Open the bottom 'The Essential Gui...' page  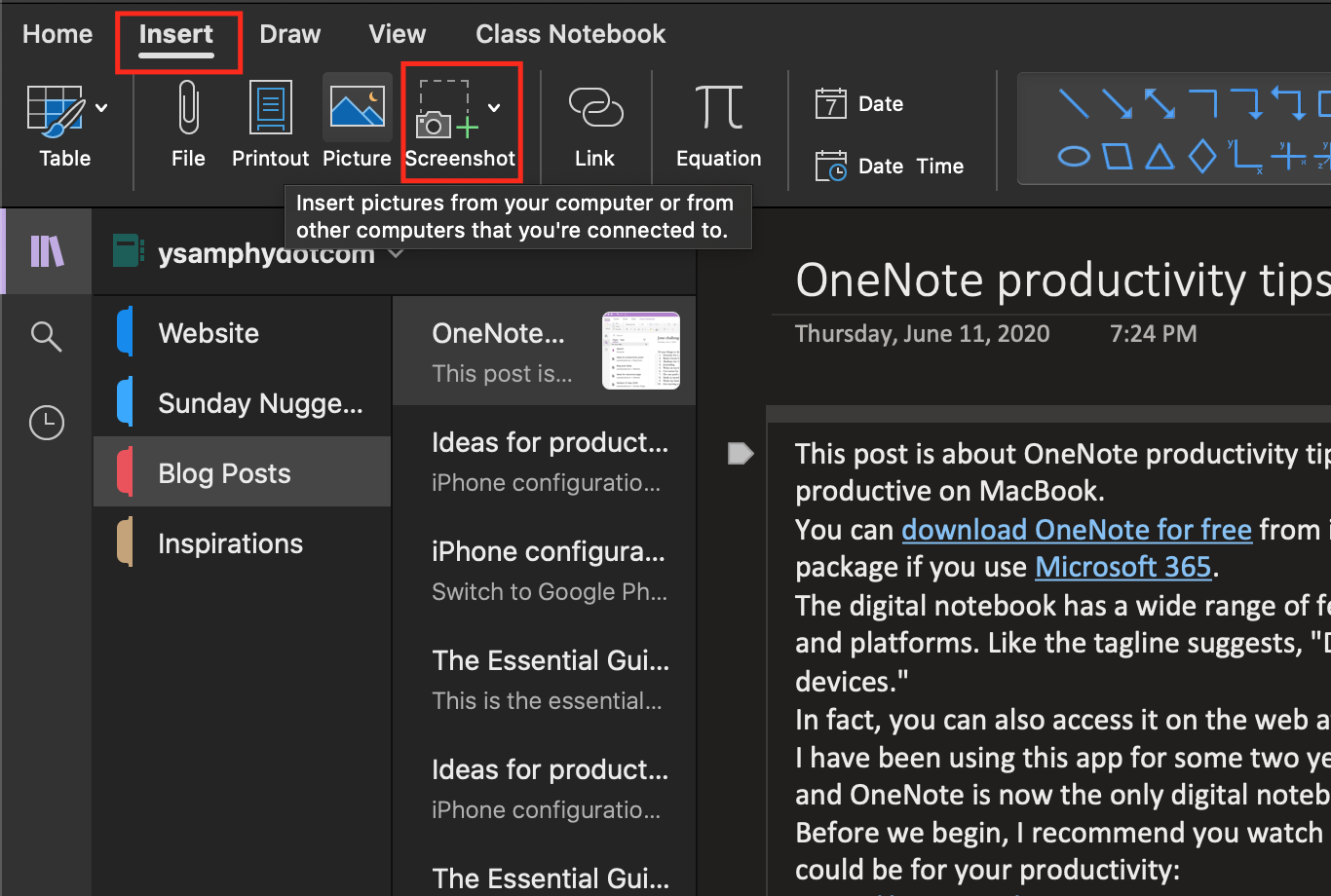pyautogui.click(x=544, y=870)
